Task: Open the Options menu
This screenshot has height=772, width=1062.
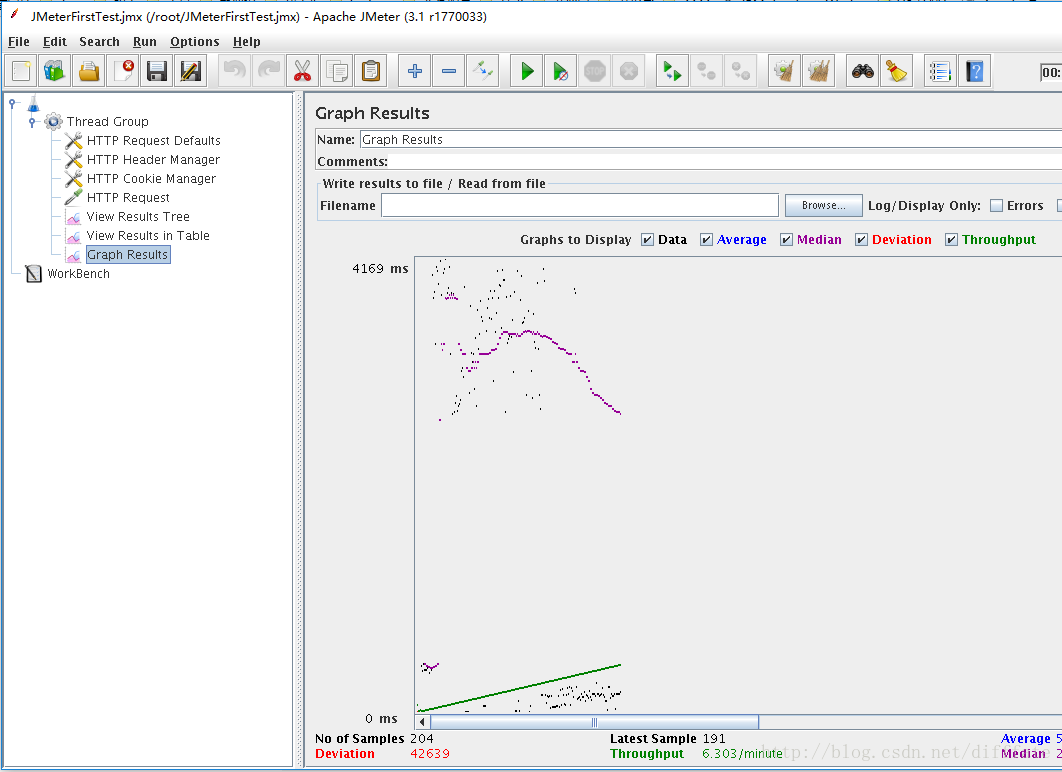Action: [194, 42]
